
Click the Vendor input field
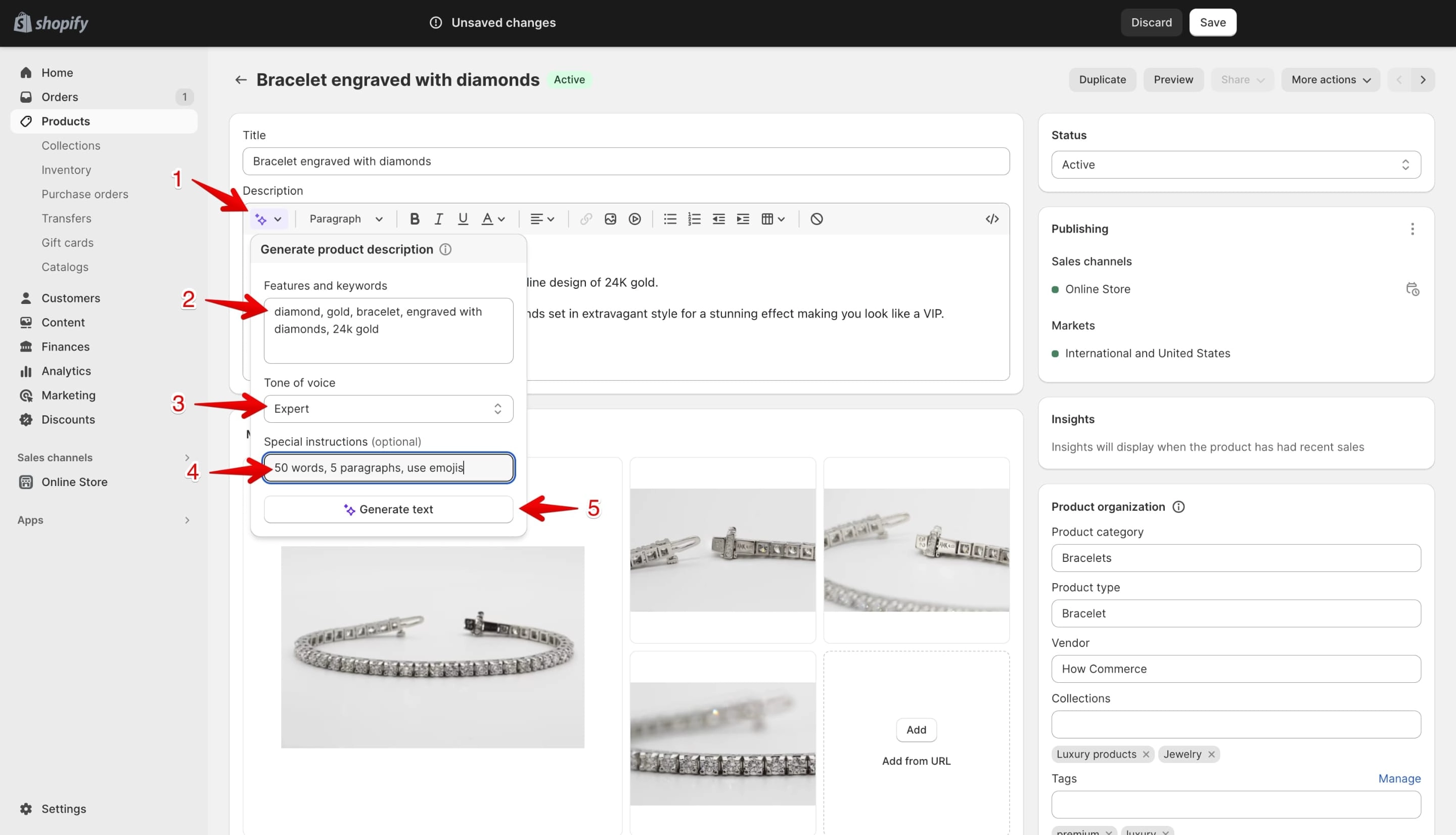click(1236, 669)
